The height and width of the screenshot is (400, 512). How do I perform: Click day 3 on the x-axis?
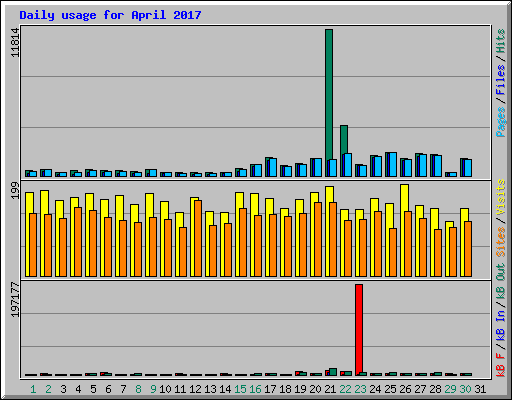[63, 389]
